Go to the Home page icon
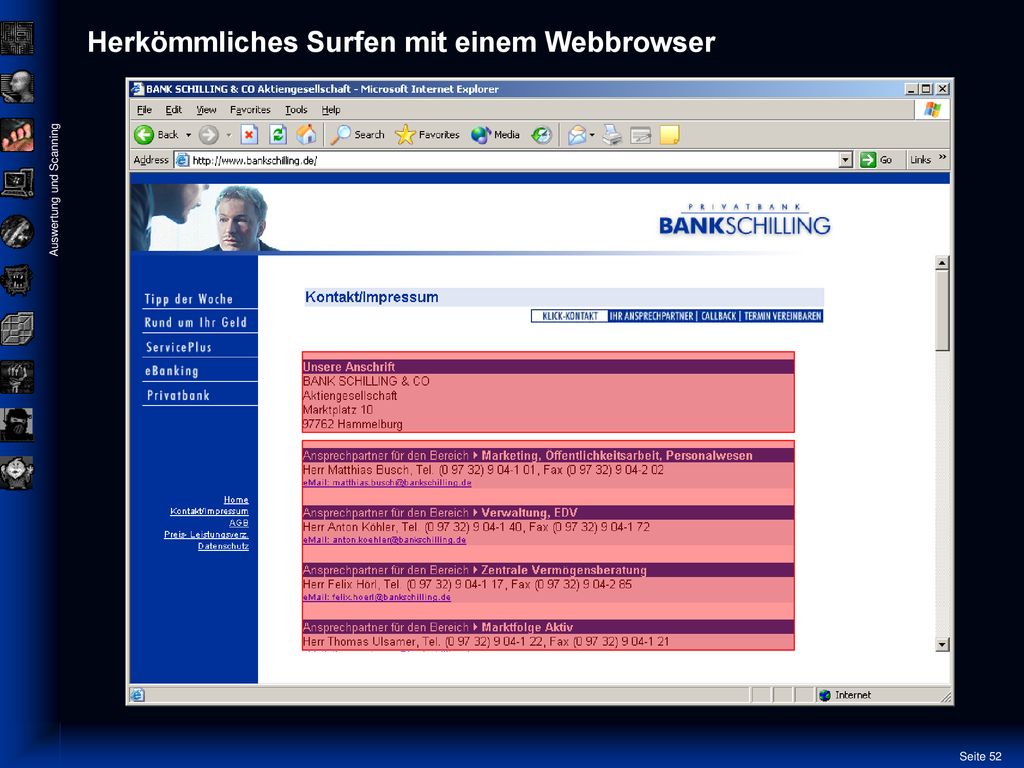The image size is (1024, 768). tap(306, 135)
